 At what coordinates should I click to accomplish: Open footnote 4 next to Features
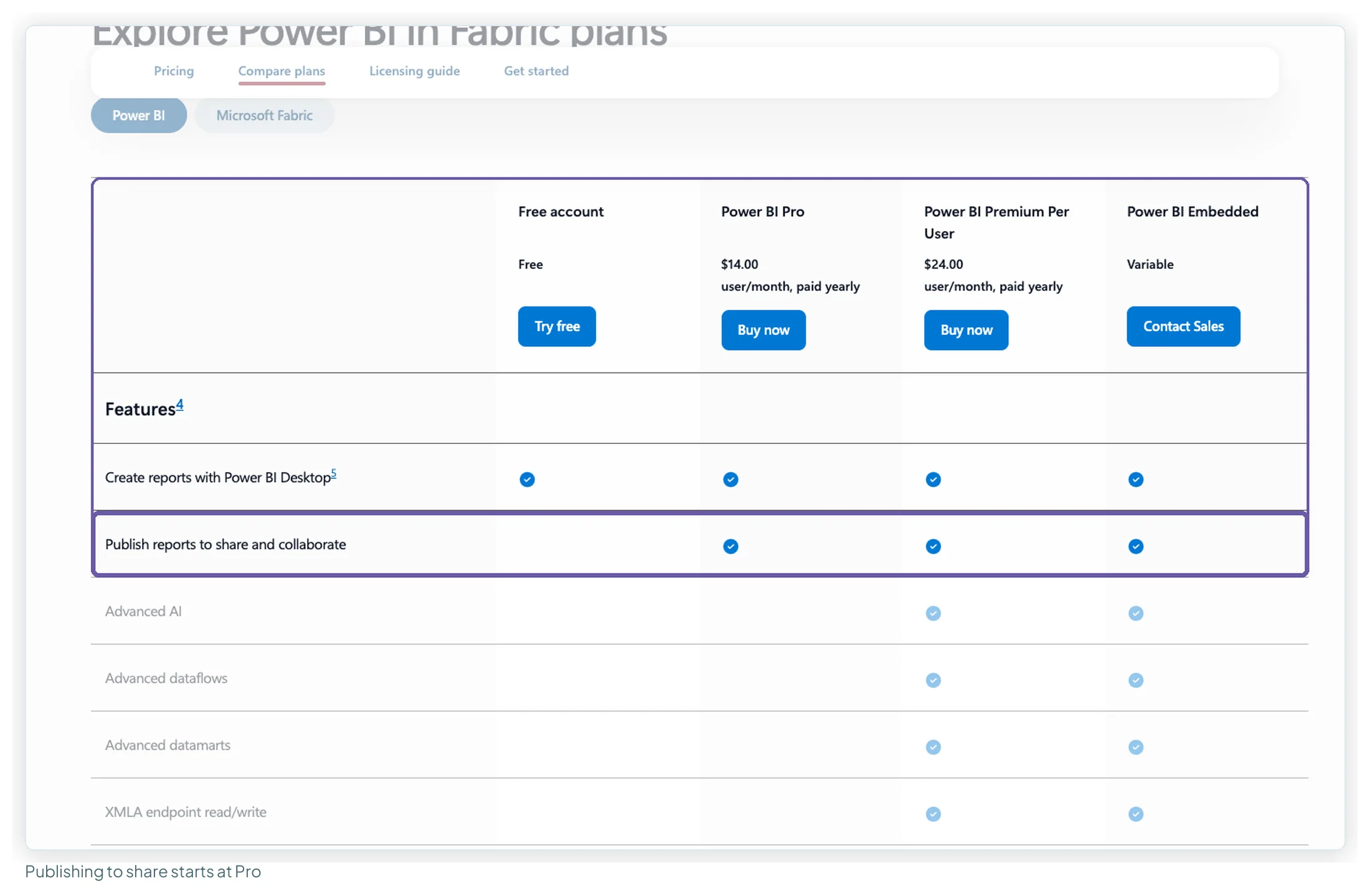(179, 405)
